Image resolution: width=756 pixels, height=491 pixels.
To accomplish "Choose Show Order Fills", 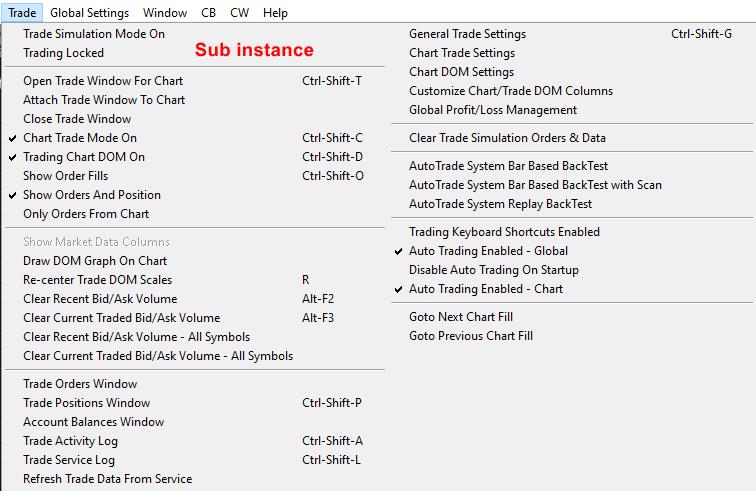I will pyautogui.click(x=66, y=176).
